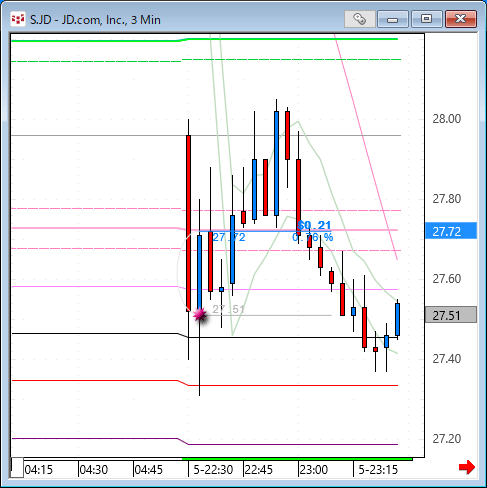Screen dimensions: 487x488
Task: Click the 04:15 time axis label
Action: pos(39,470)
